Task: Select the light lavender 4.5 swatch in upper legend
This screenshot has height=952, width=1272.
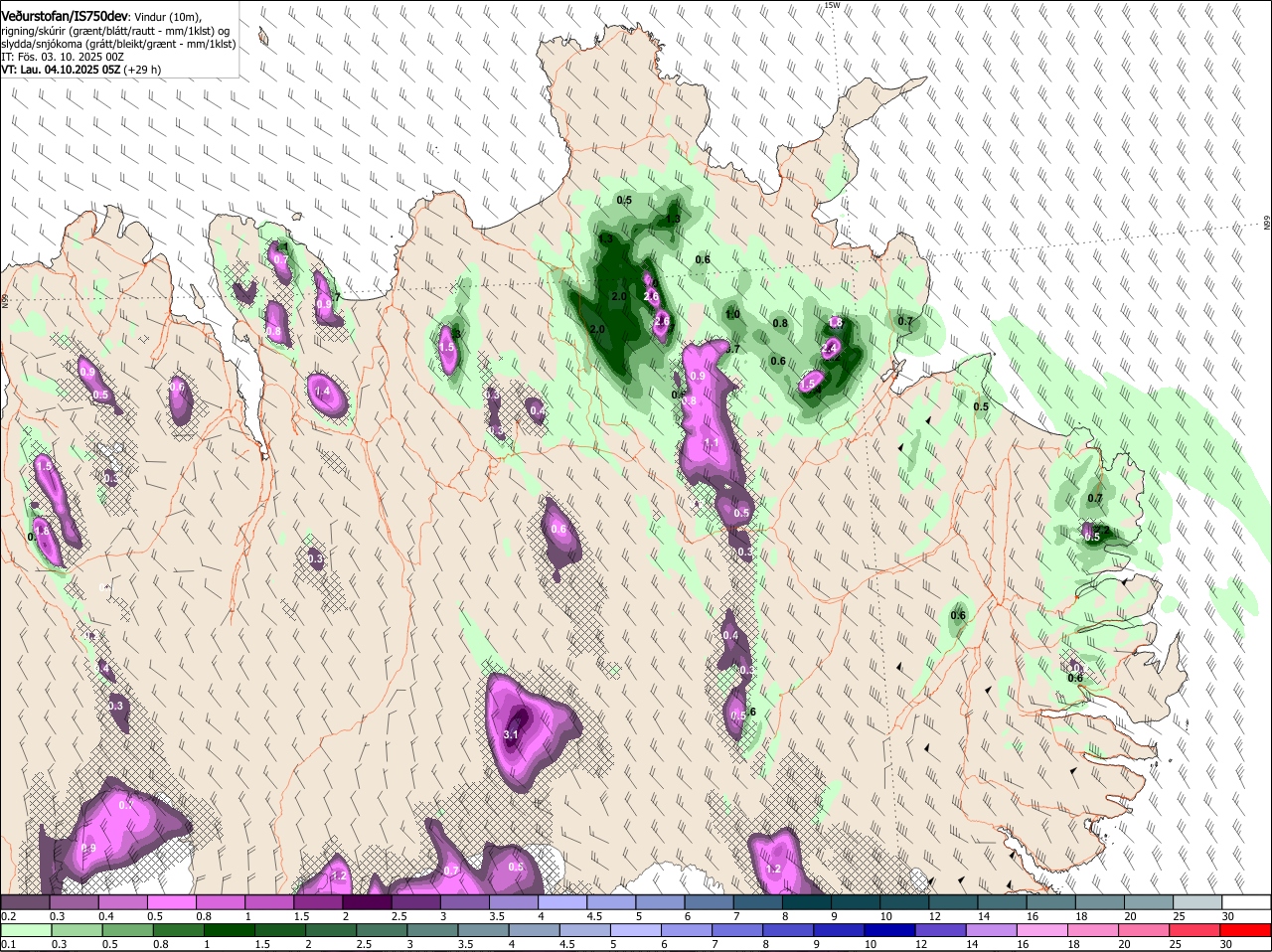Action: coord(612,902)
